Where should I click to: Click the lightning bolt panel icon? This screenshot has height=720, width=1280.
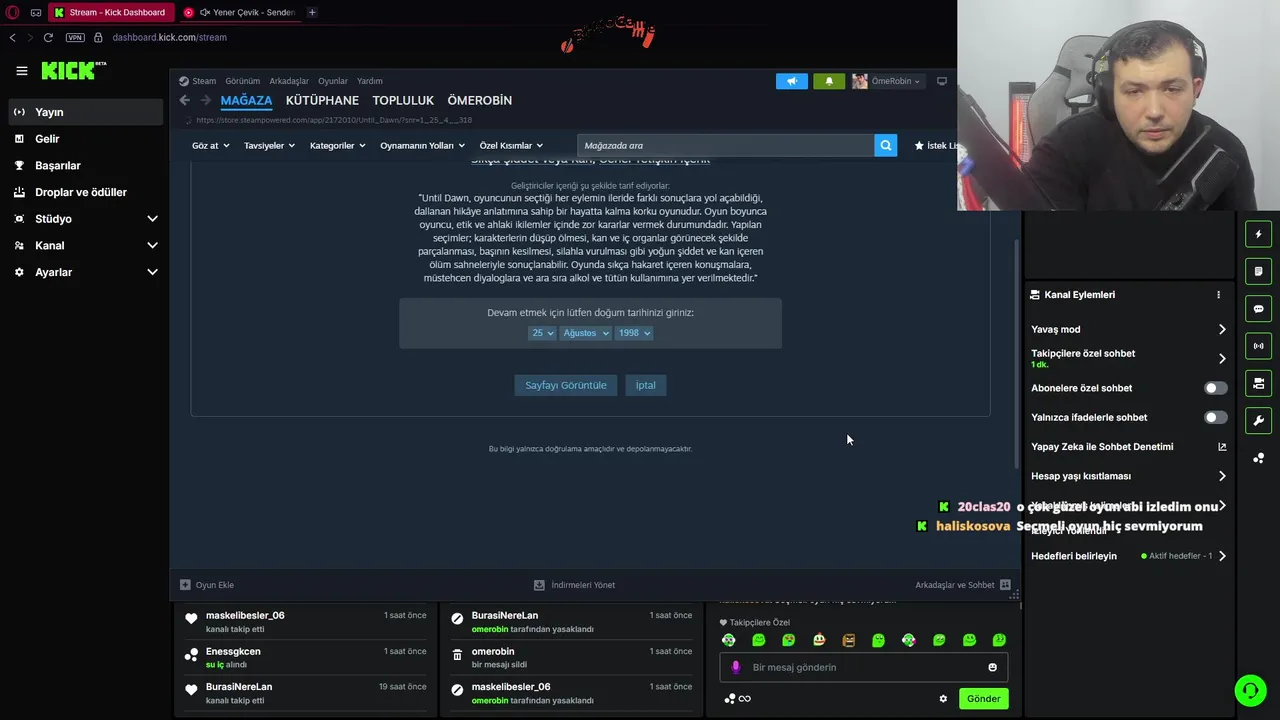coord(1259,234)
